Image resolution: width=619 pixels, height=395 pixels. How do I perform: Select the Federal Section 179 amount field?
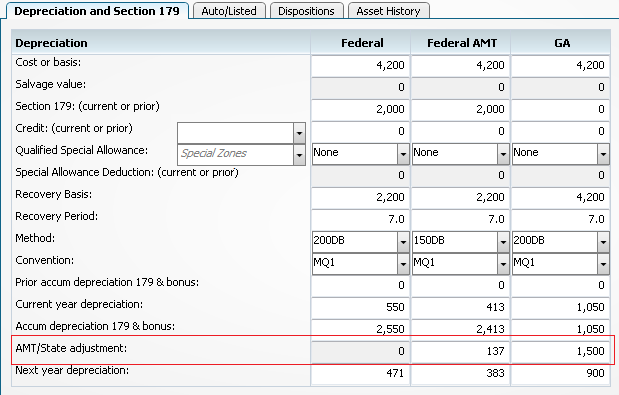click(360, 109)
